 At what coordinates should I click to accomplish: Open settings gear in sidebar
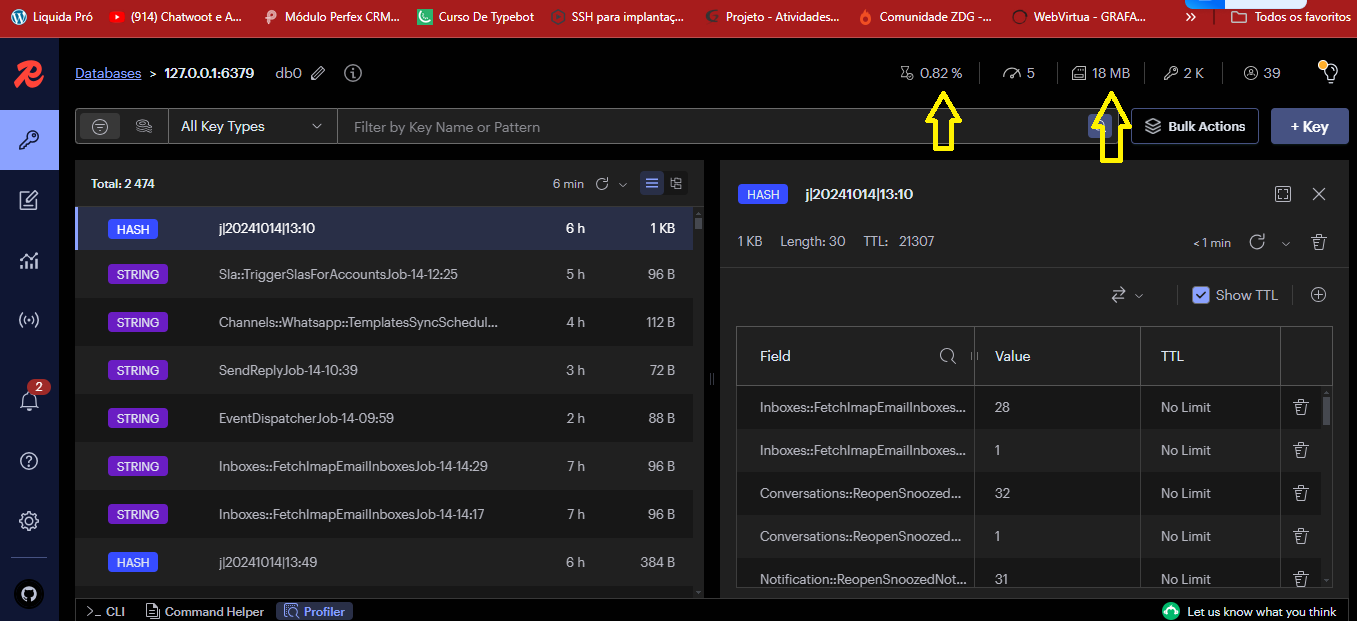29,521
